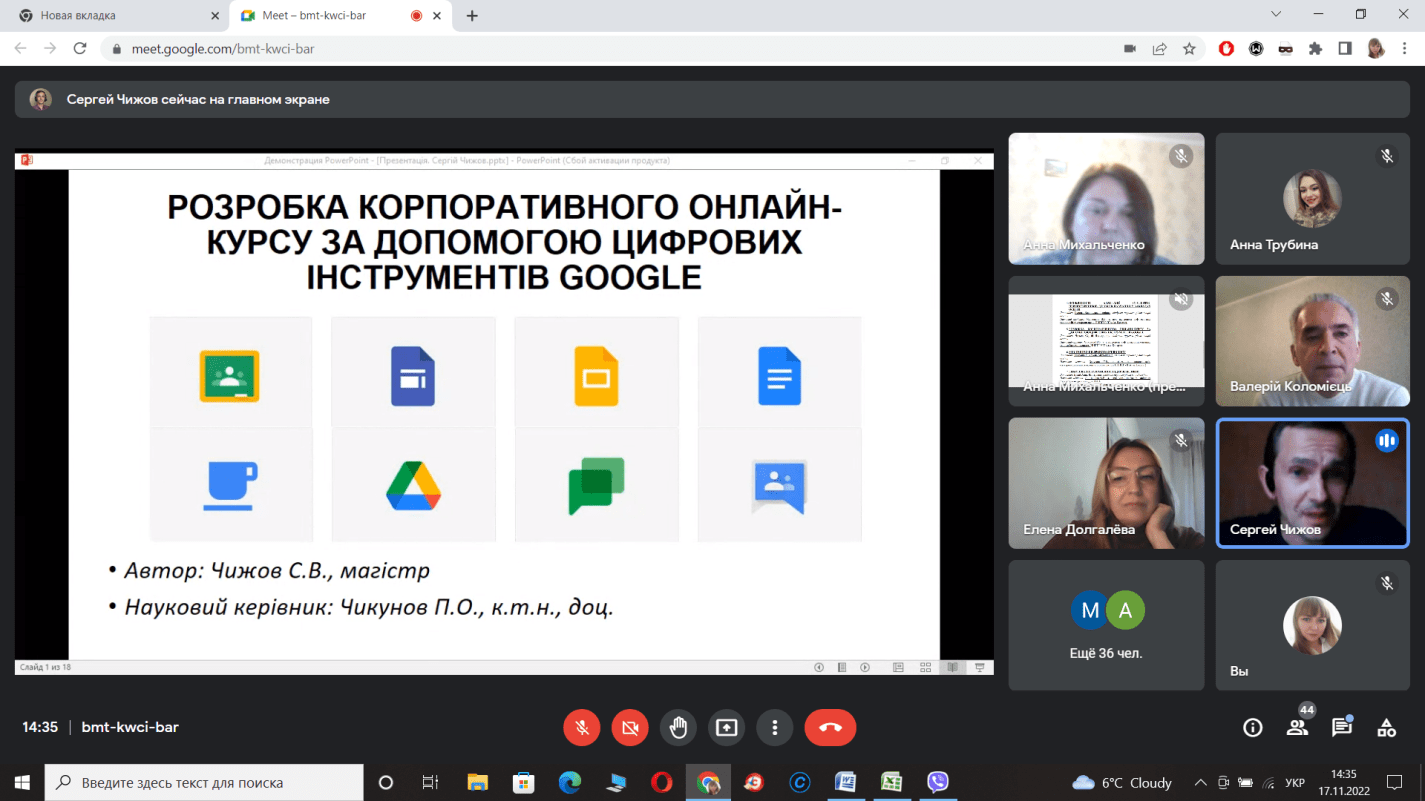Click the 'Сергей Чижов сейчас на главном экране' banner
This screenshot has height=801, width=1425.
tap(712, 100)
